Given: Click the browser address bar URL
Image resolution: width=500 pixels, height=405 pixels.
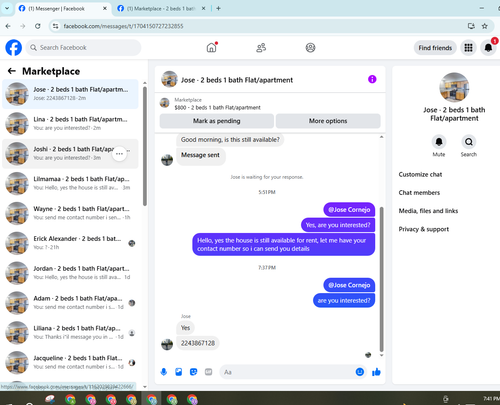Looking at the screenshot, I should click(123, 26).
